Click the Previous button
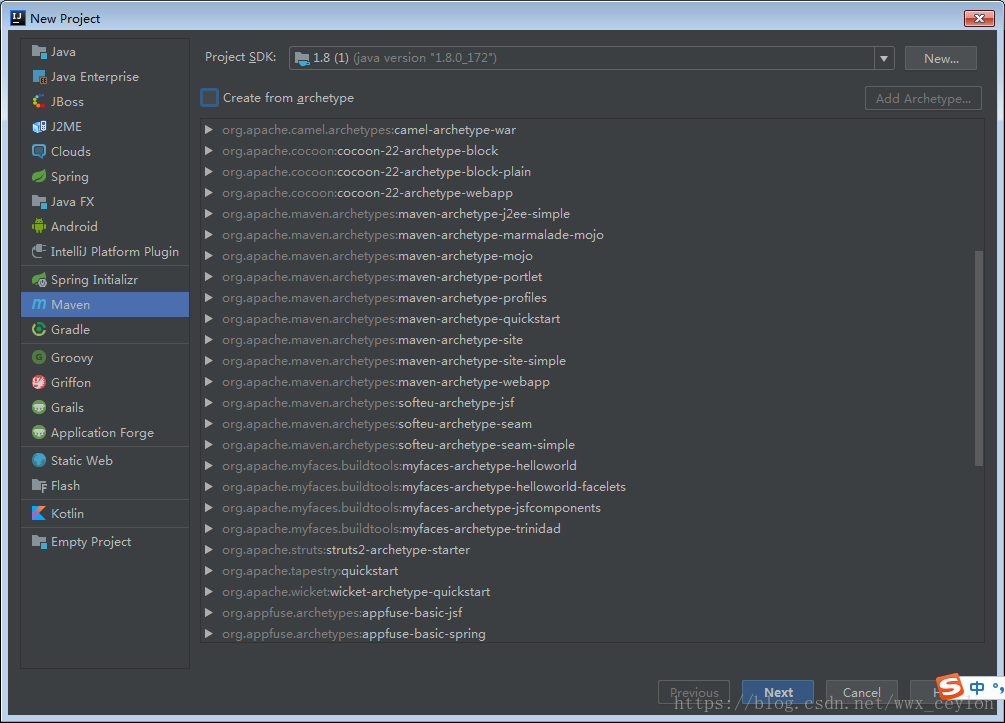This screenshot has width=1005, height=723. click(x=694, y=692)
